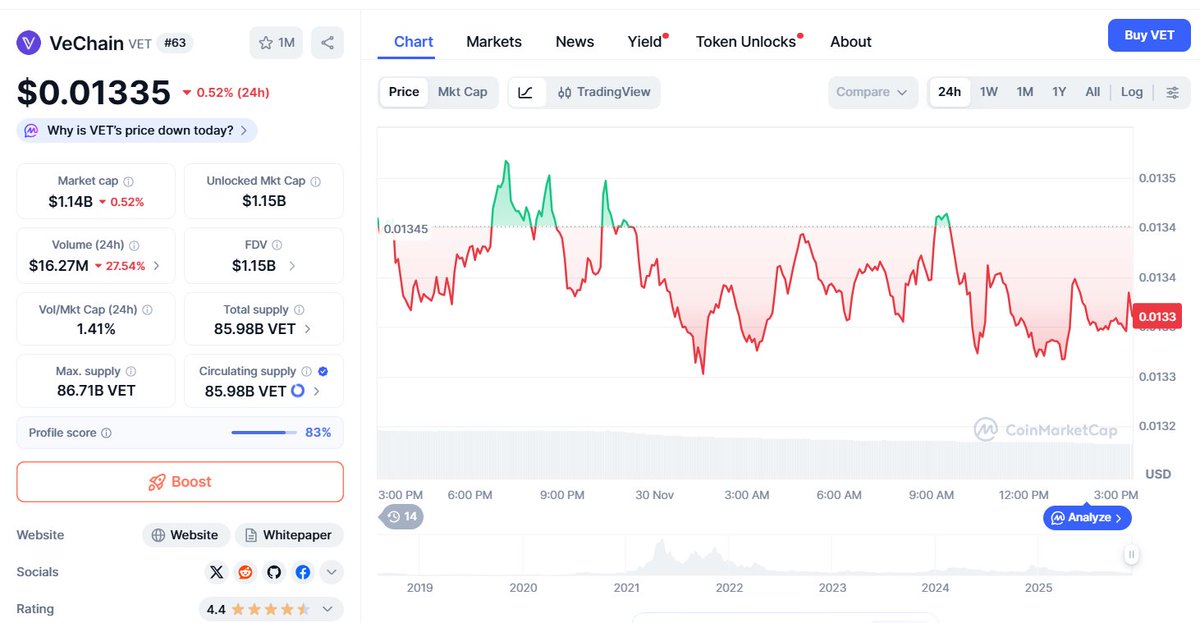Open the X (Twitter) social link

[217, 572]
